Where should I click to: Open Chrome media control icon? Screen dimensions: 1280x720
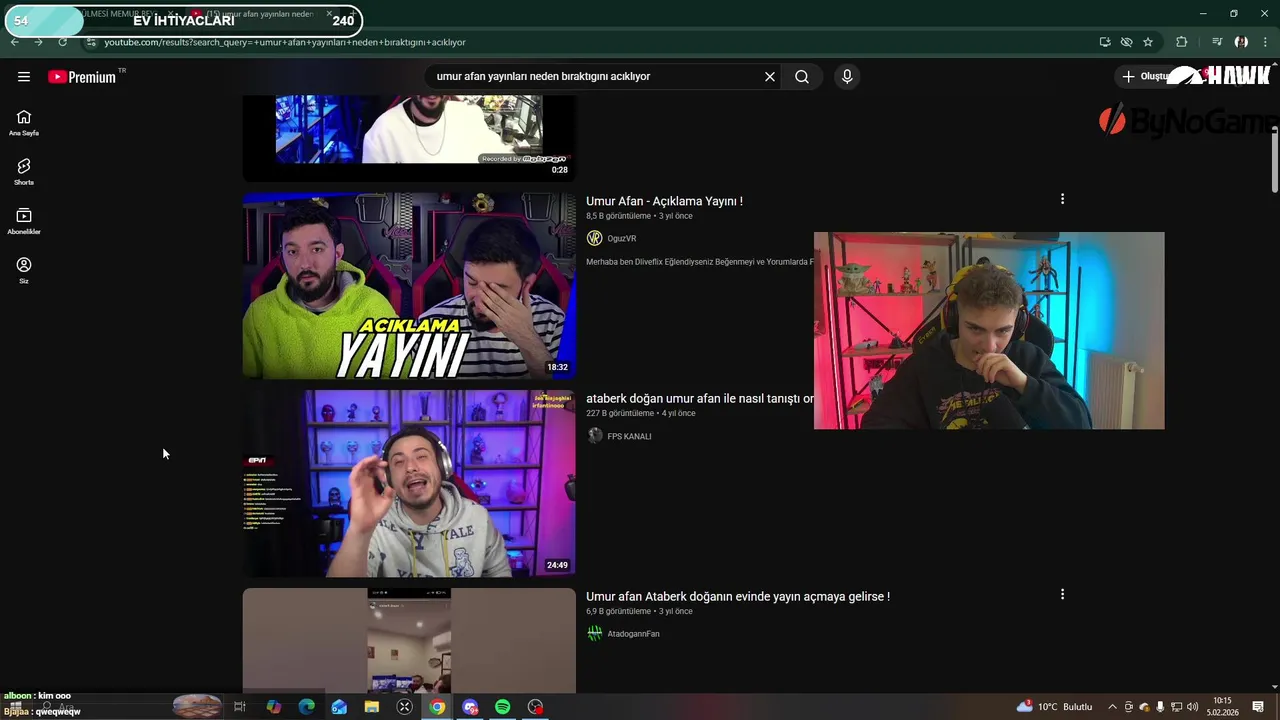point(1217,42)
